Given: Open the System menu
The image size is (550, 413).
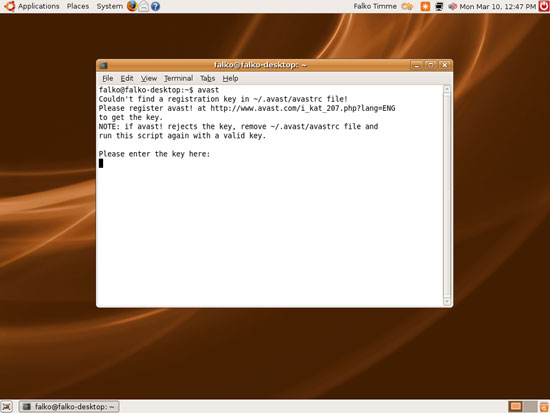Looking at the screenshot, I should point(109,6).
